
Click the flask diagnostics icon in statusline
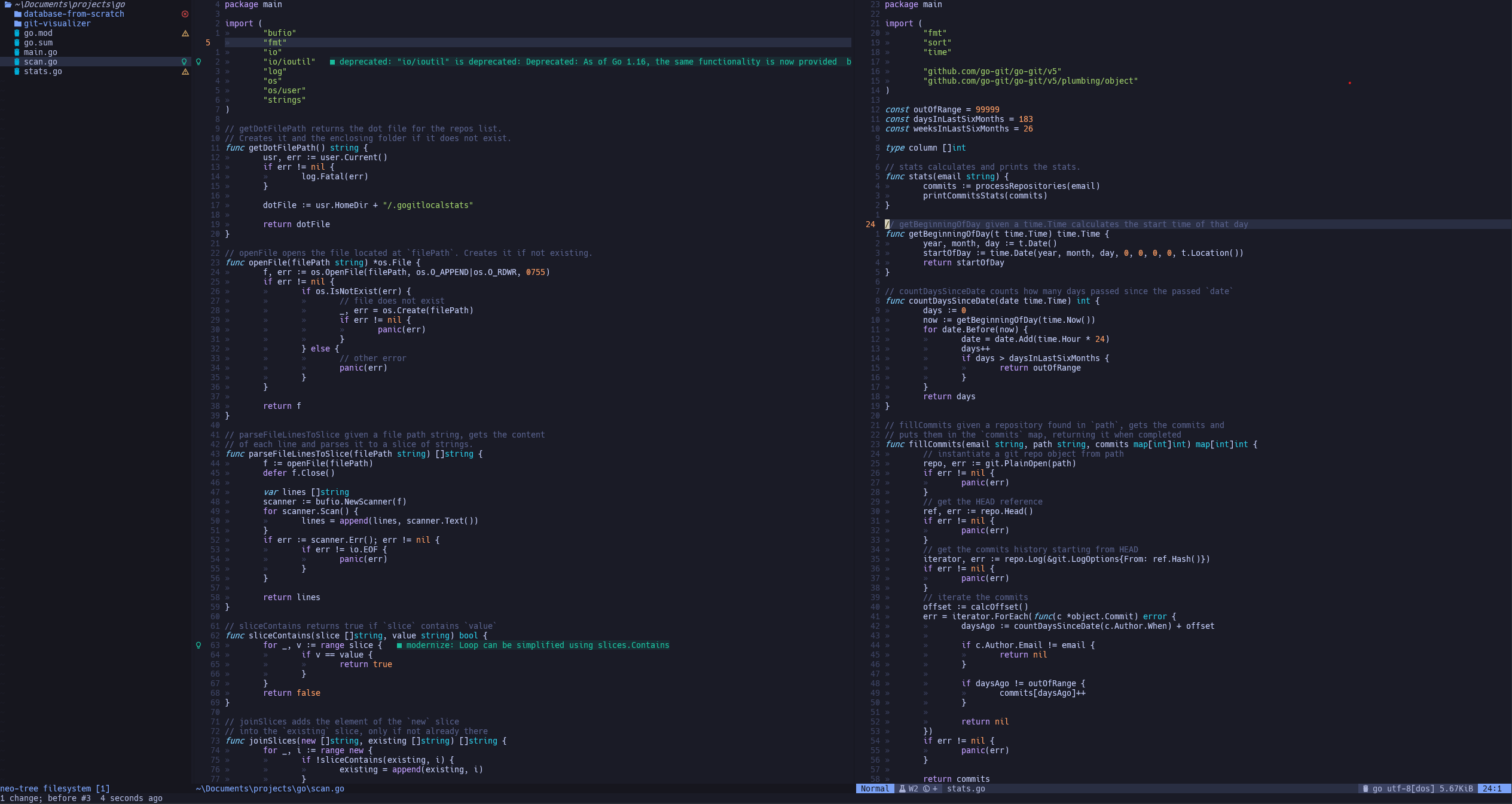(902, 788)
